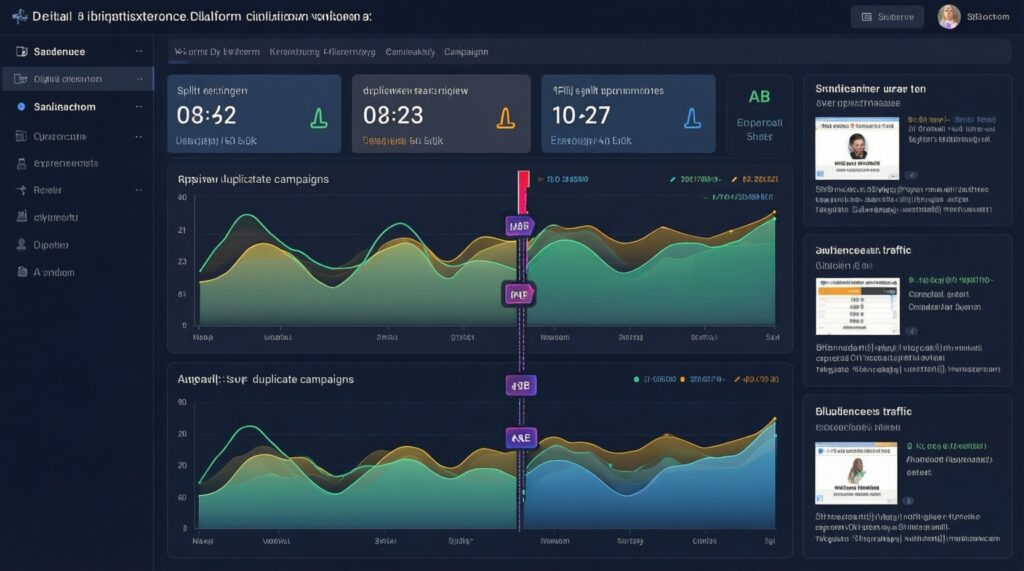Open the thumbnail in the Bludencees traffic panel
The height and width of the screenshot is (571, 1024).
[856, 471]
